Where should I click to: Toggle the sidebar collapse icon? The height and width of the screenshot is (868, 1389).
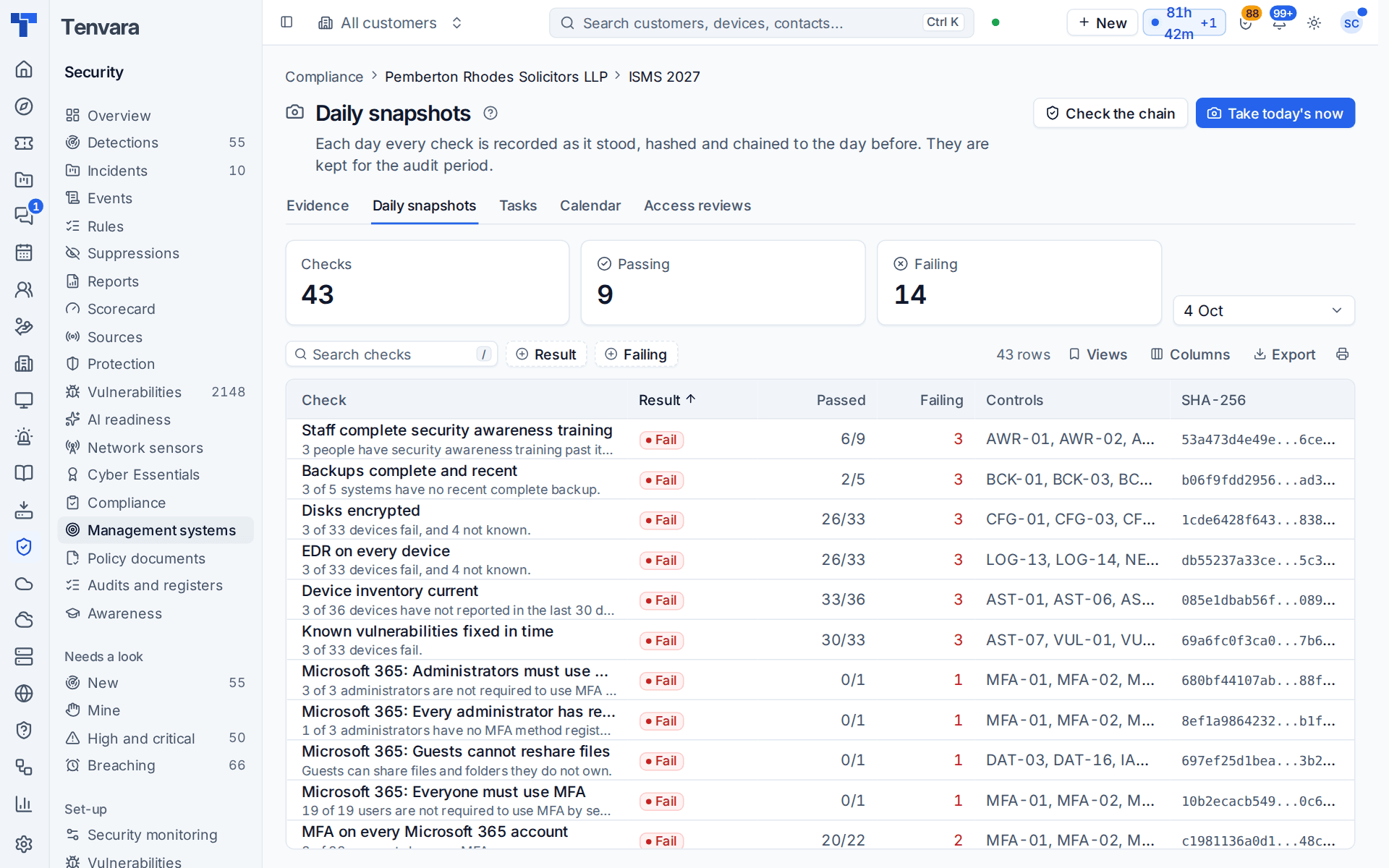coord(286,22)
